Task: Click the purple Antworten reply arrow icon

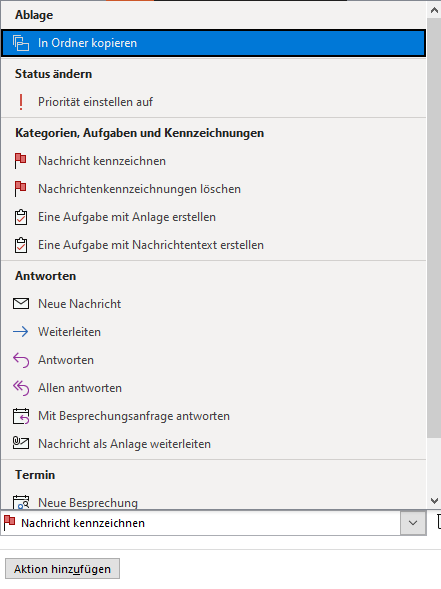Action: click(21, 360)
